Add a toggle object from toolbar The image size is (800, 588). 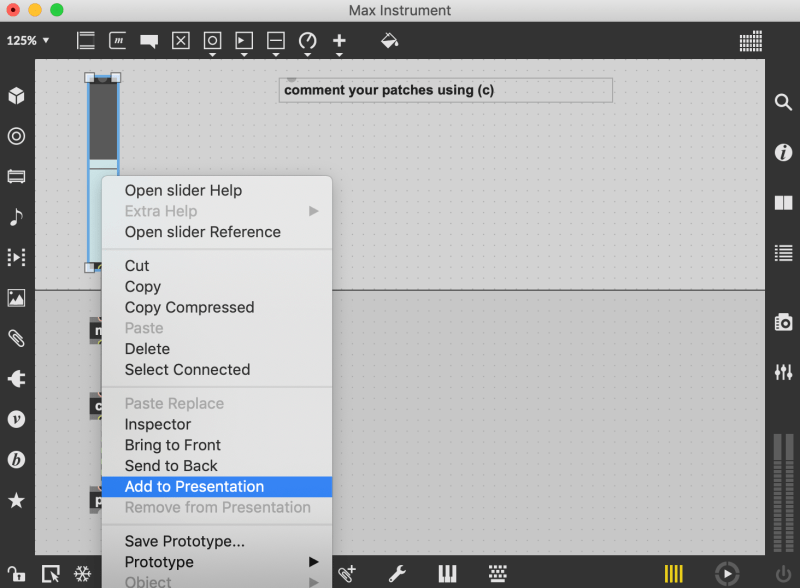(181, 40)
